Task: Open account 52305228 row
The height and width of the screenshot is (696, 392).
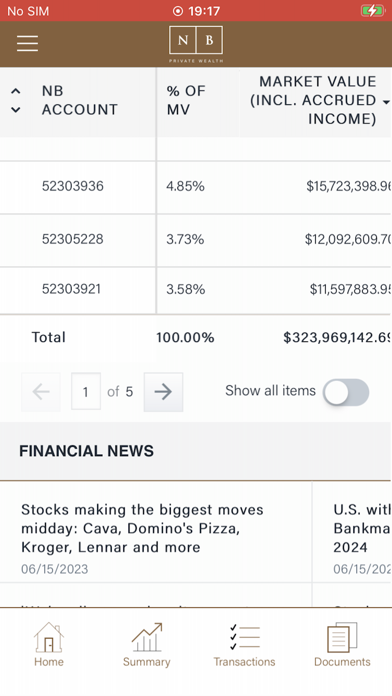Action: click(x=196, y=240)
